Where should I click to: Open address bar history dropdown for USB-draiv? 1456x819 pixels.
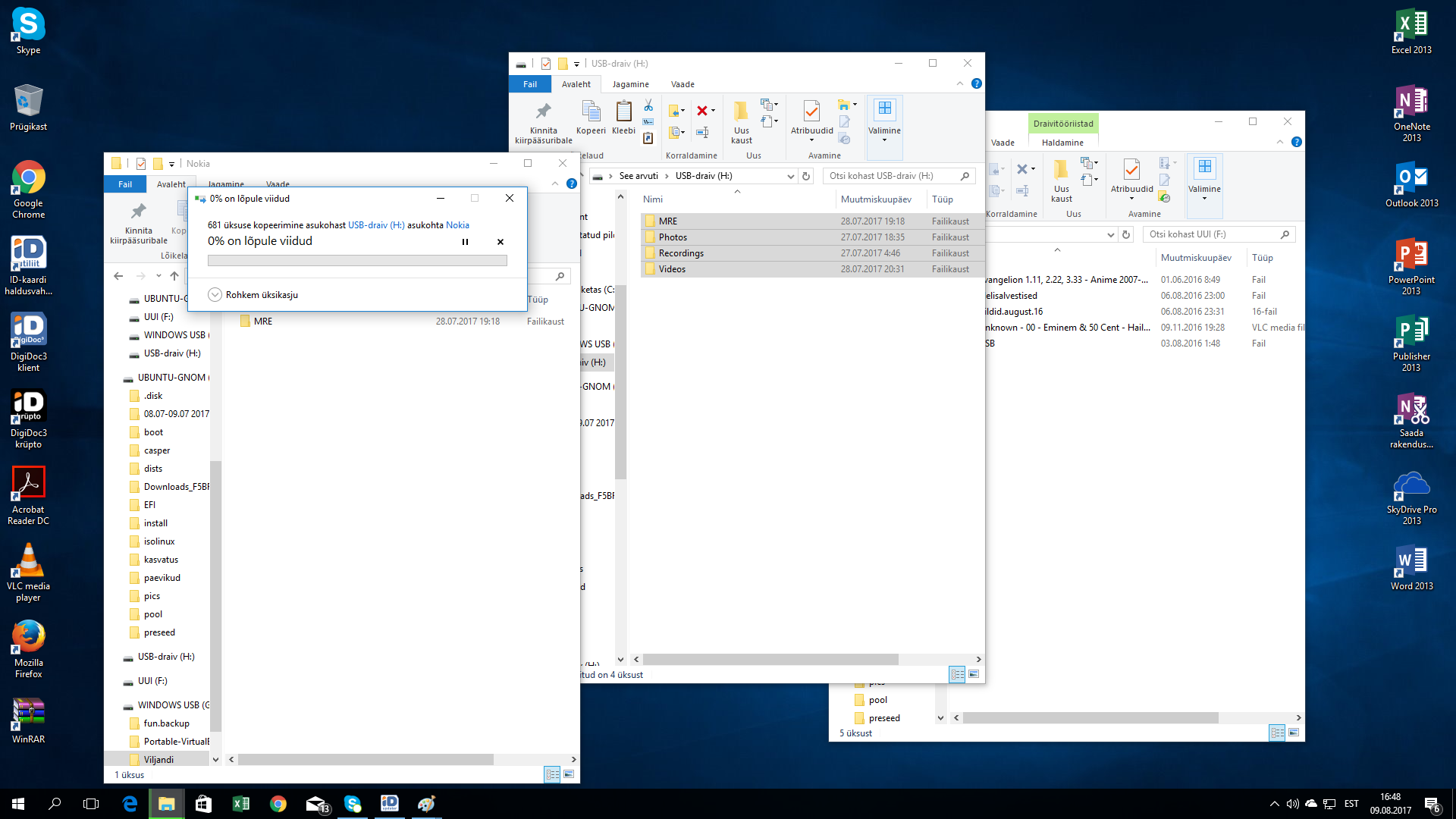[x=790, y=176]
